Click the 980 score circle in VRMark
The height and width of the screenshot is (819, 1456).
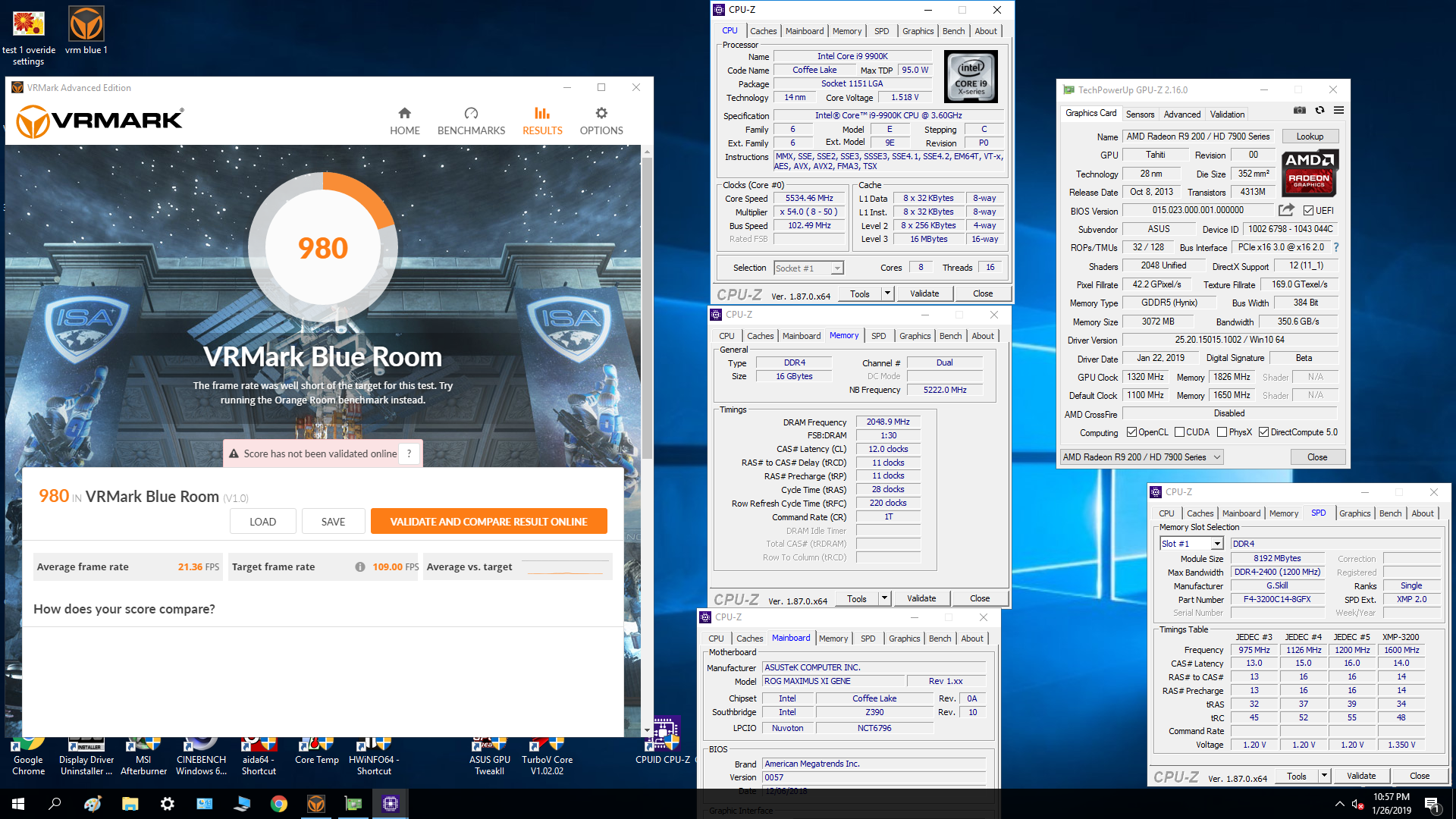point(322,248)
